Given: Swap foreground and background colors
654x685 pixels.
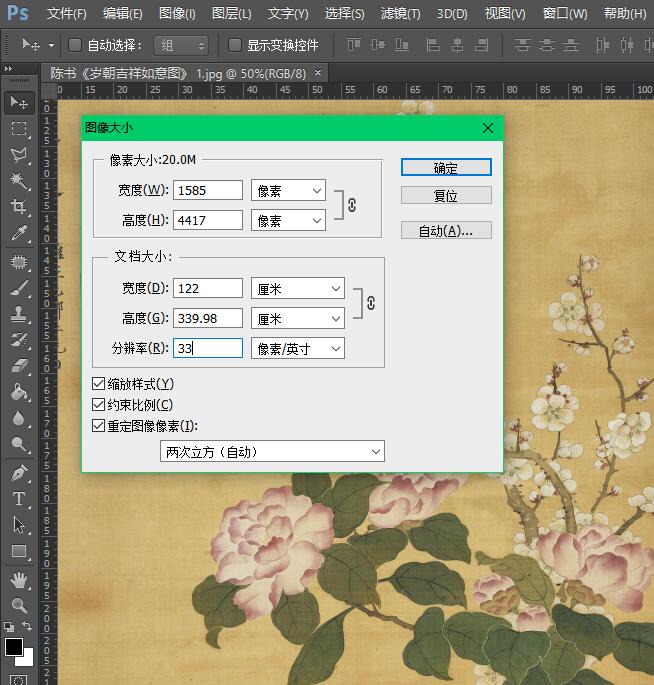Looking at the screenshot, I should point(27,626).
